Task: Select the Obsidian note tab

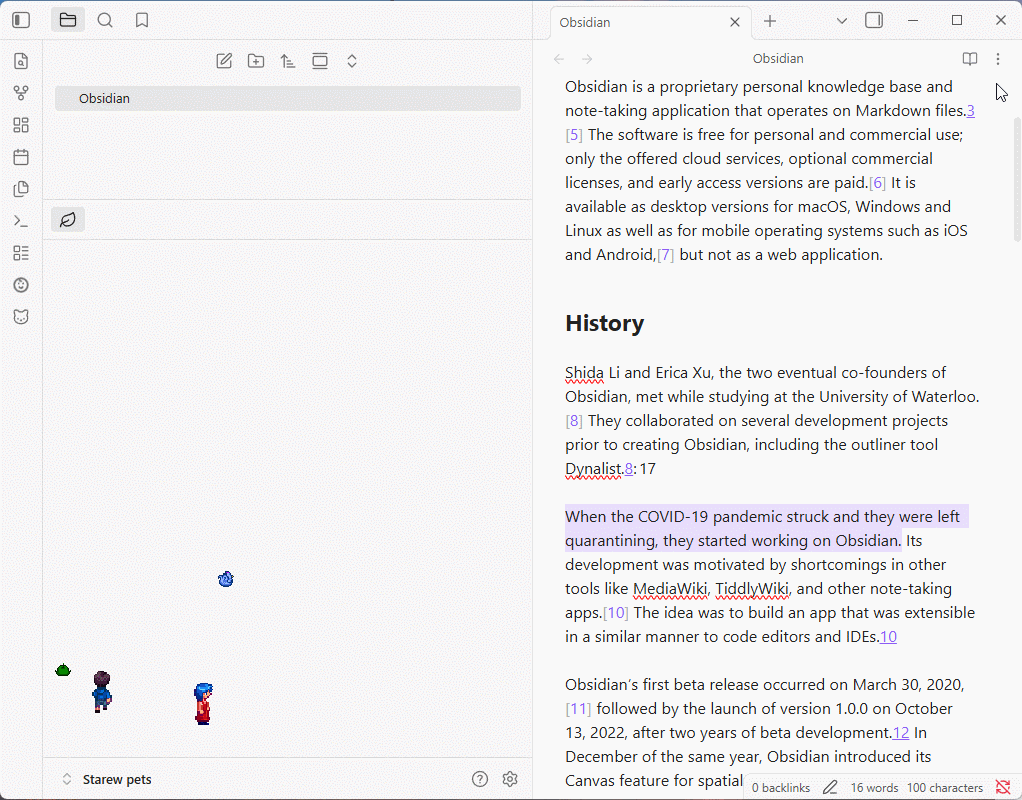Action: (639, 23)
